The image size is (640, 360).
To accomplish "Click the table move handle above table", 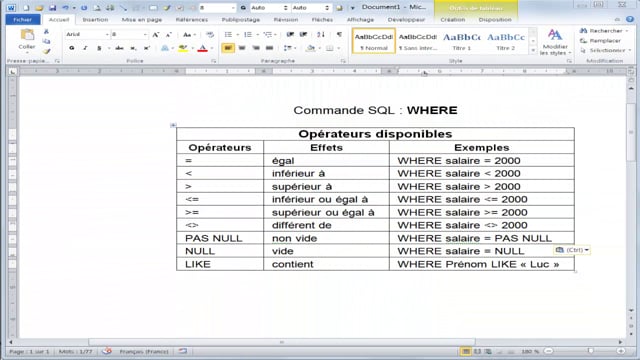I will 173,125.
